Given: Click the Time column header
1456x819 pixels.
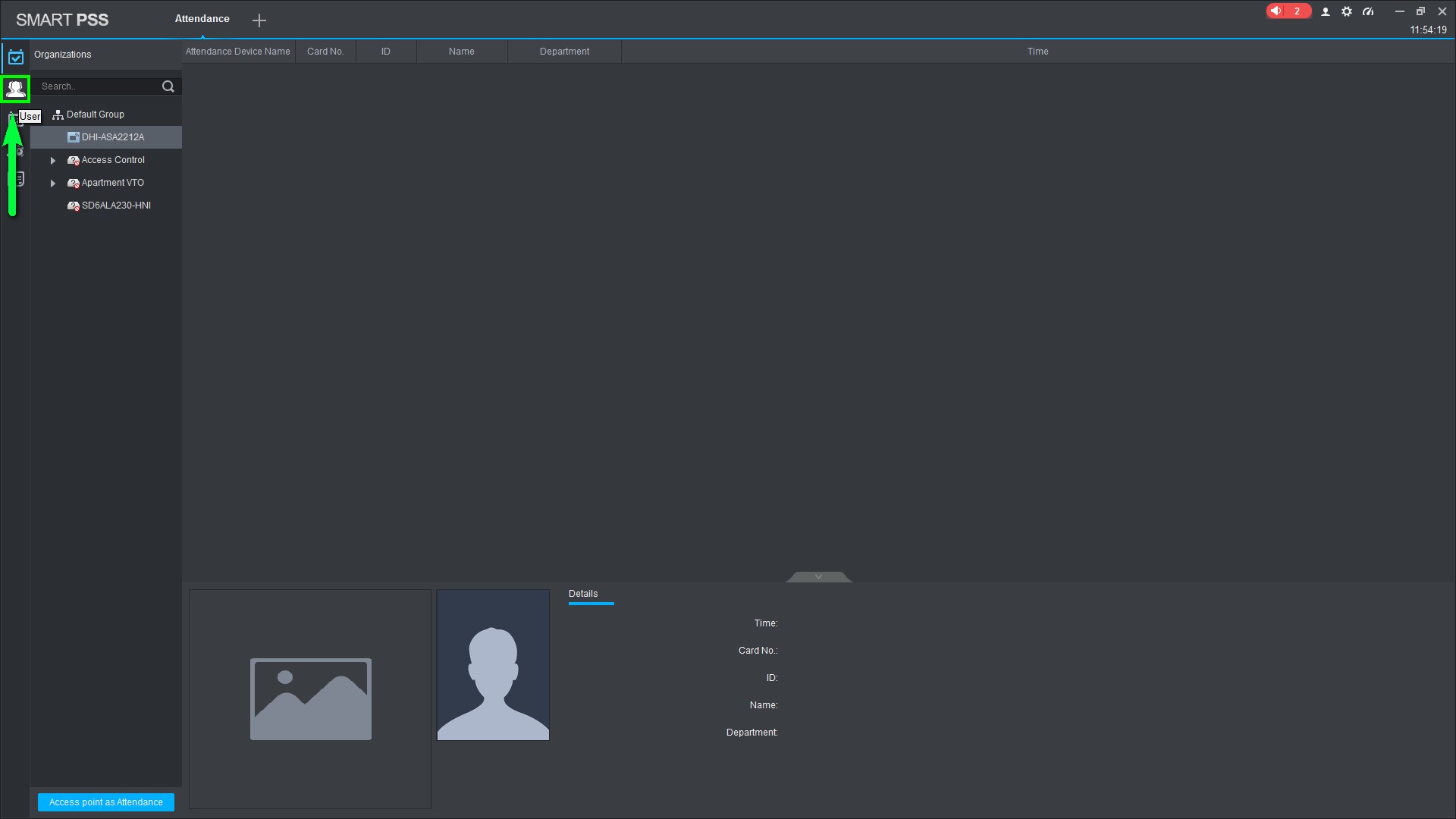Looking at the screenshot, I should pos(1037,52).
